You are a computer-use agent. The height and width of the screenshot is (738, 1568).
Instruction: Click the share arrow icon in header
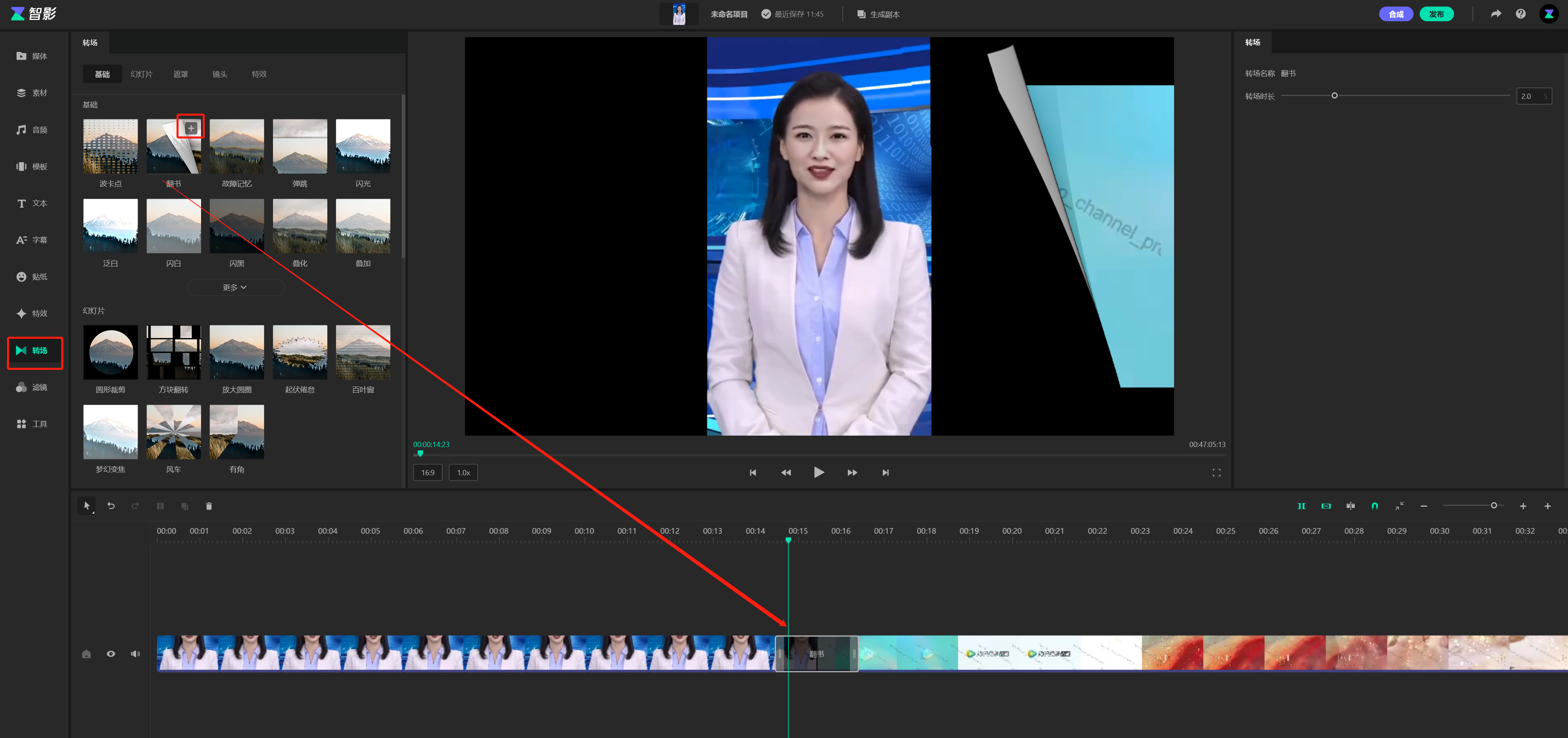pos(1496,14)
